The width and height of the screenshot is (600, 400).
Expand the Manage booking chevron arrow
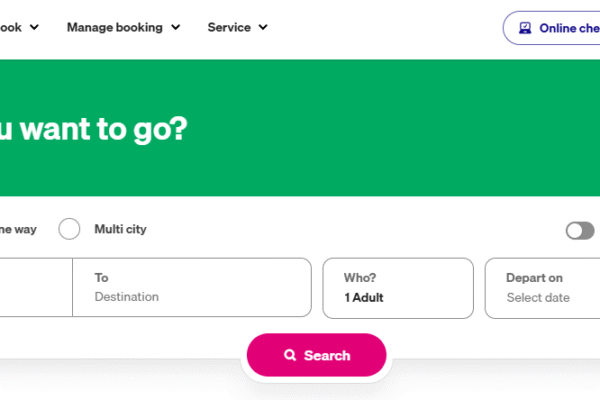pos(176,28)
